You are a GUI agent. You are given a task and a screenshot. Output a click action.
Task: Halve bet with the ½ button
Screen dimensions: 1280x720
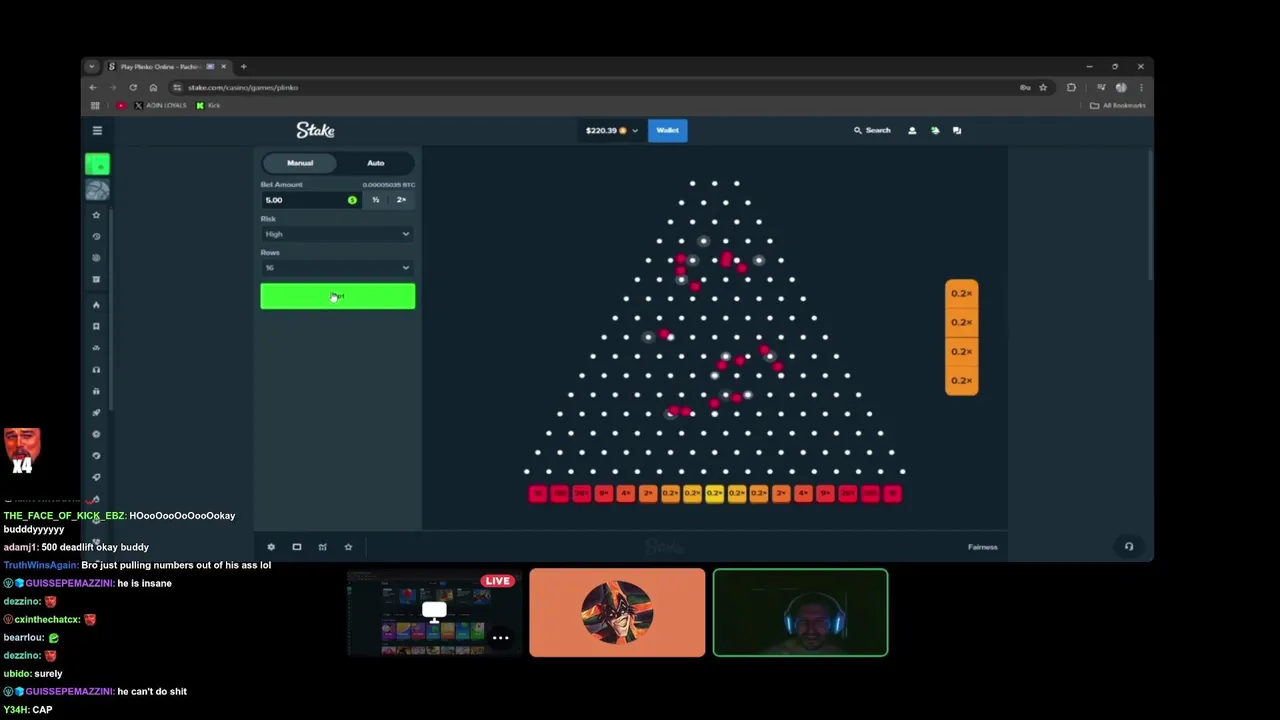pos(376,200)
